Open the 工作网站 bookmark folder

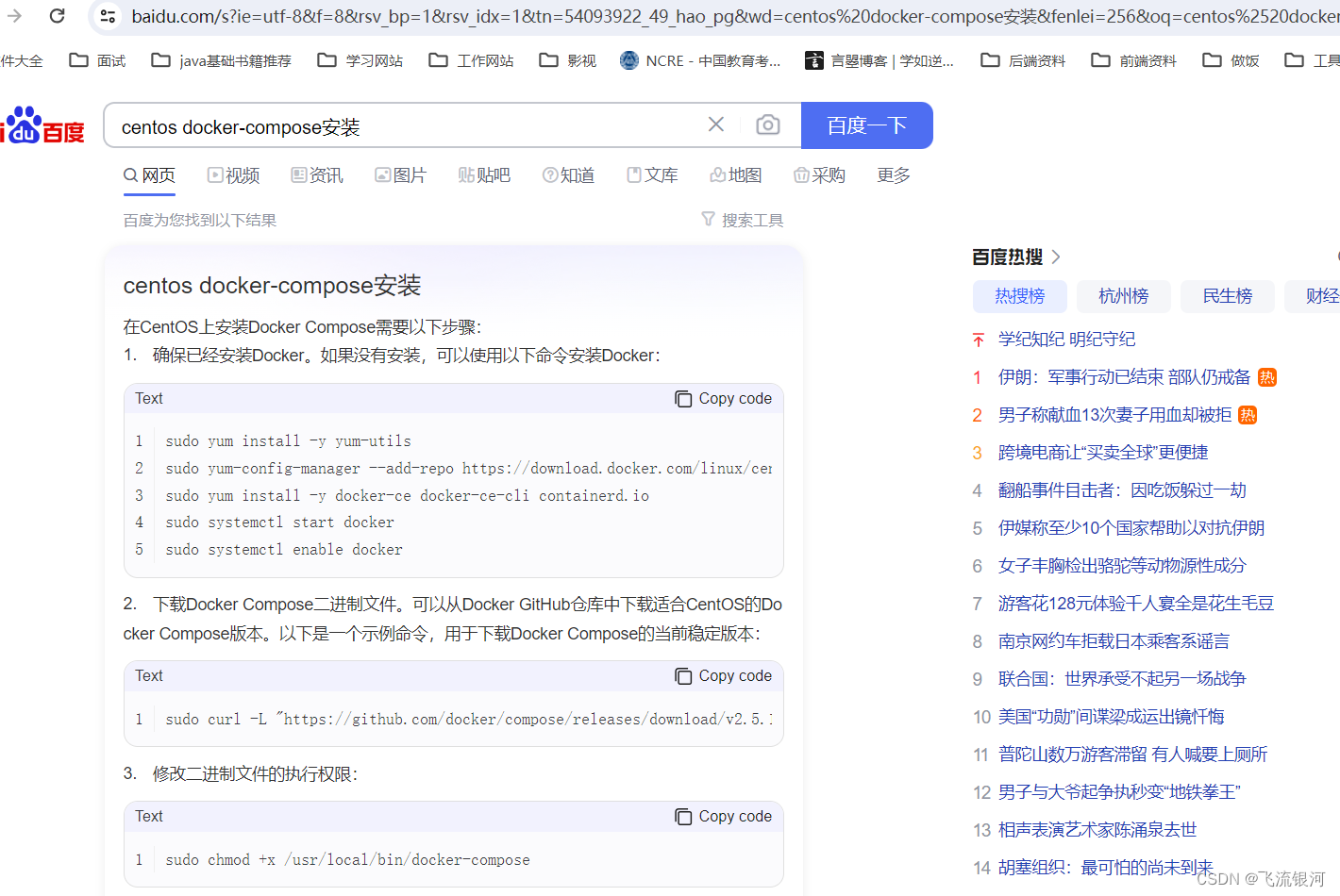coord(471,60)
